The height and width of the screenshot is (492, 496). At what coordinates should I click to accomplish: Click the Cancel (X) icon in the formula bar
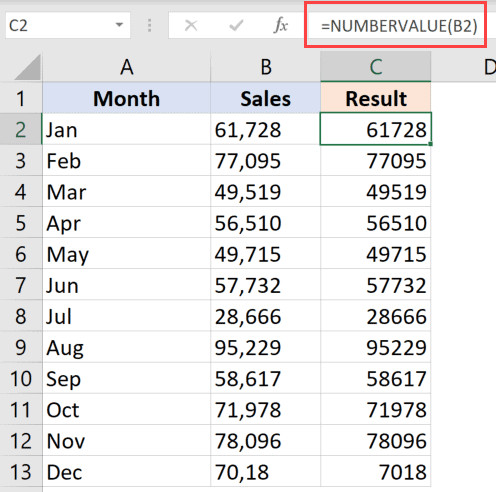[191, 25]
